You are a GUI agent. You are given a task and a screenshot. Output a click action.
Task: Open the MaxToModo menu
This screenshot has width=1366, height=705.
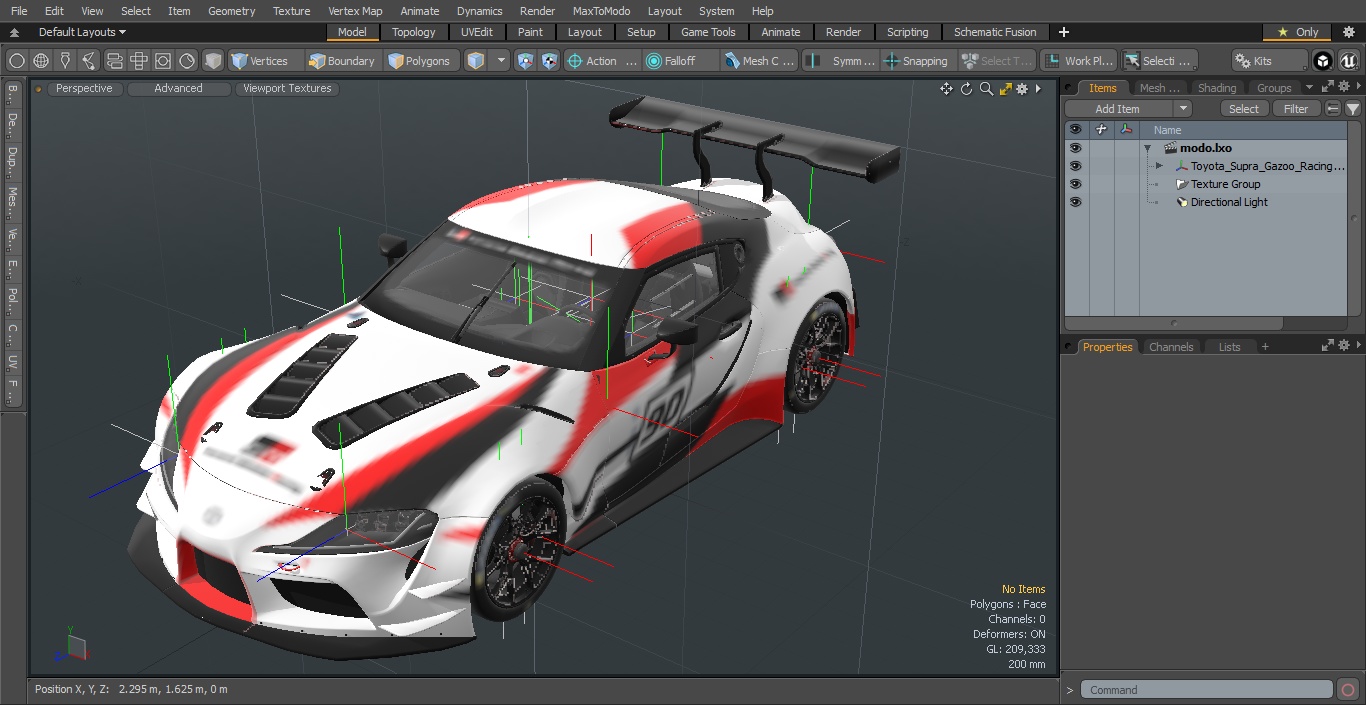[601, 11]
